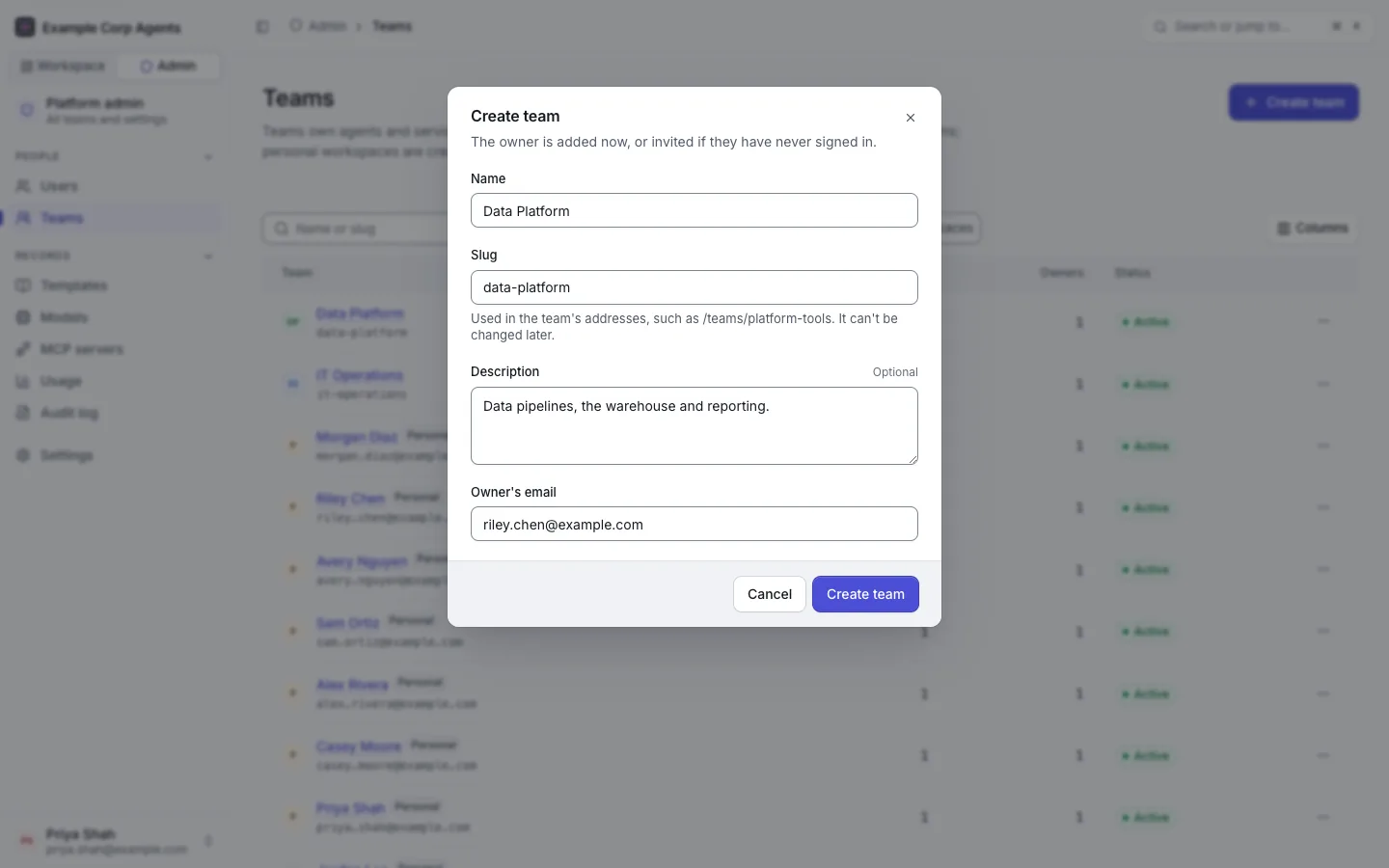
Task: Go to Admin in the breadcrumb
Action: (317, 26)
